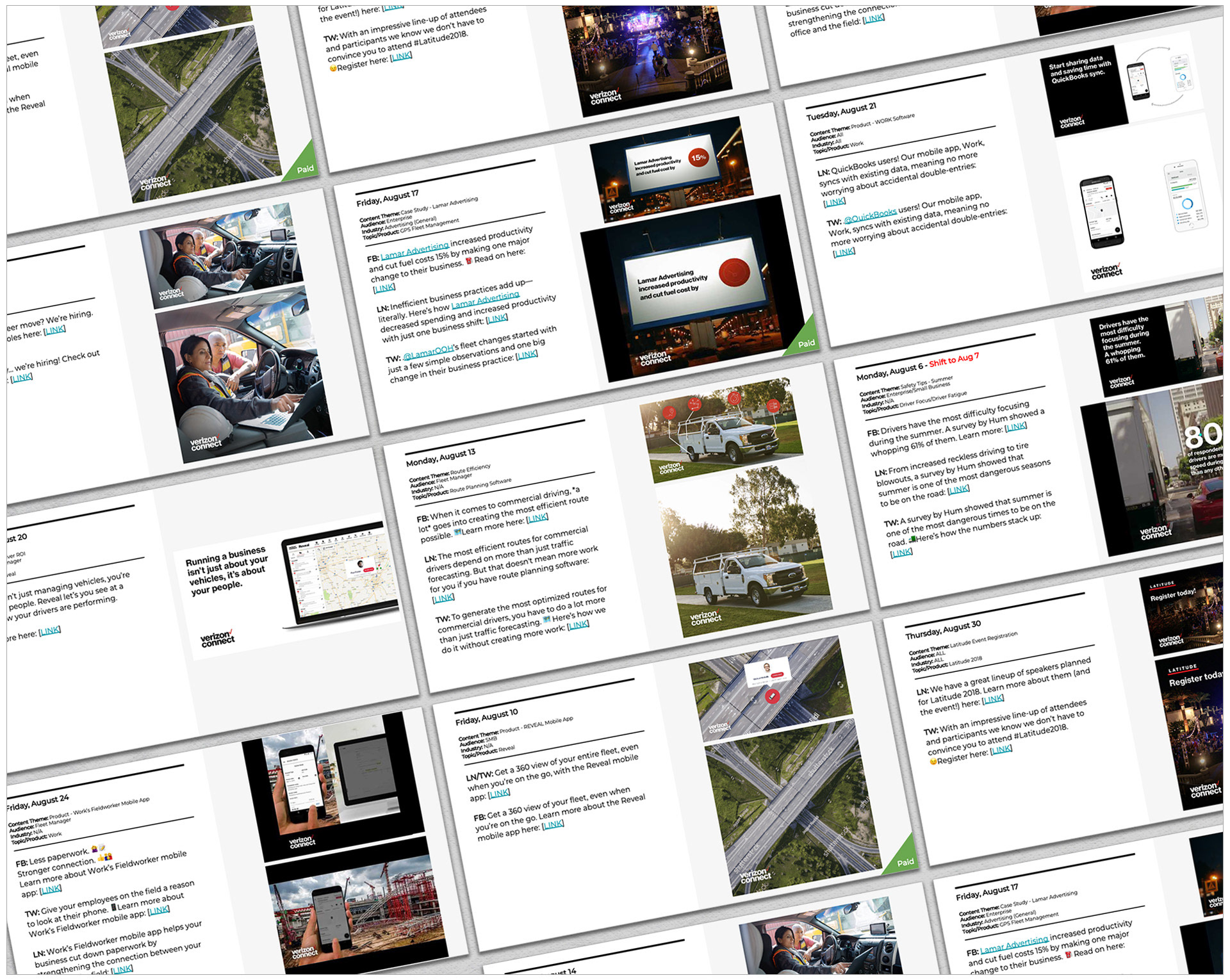Click Register here LINK on Thursday August 30 slide

[x=1001, y=749]
